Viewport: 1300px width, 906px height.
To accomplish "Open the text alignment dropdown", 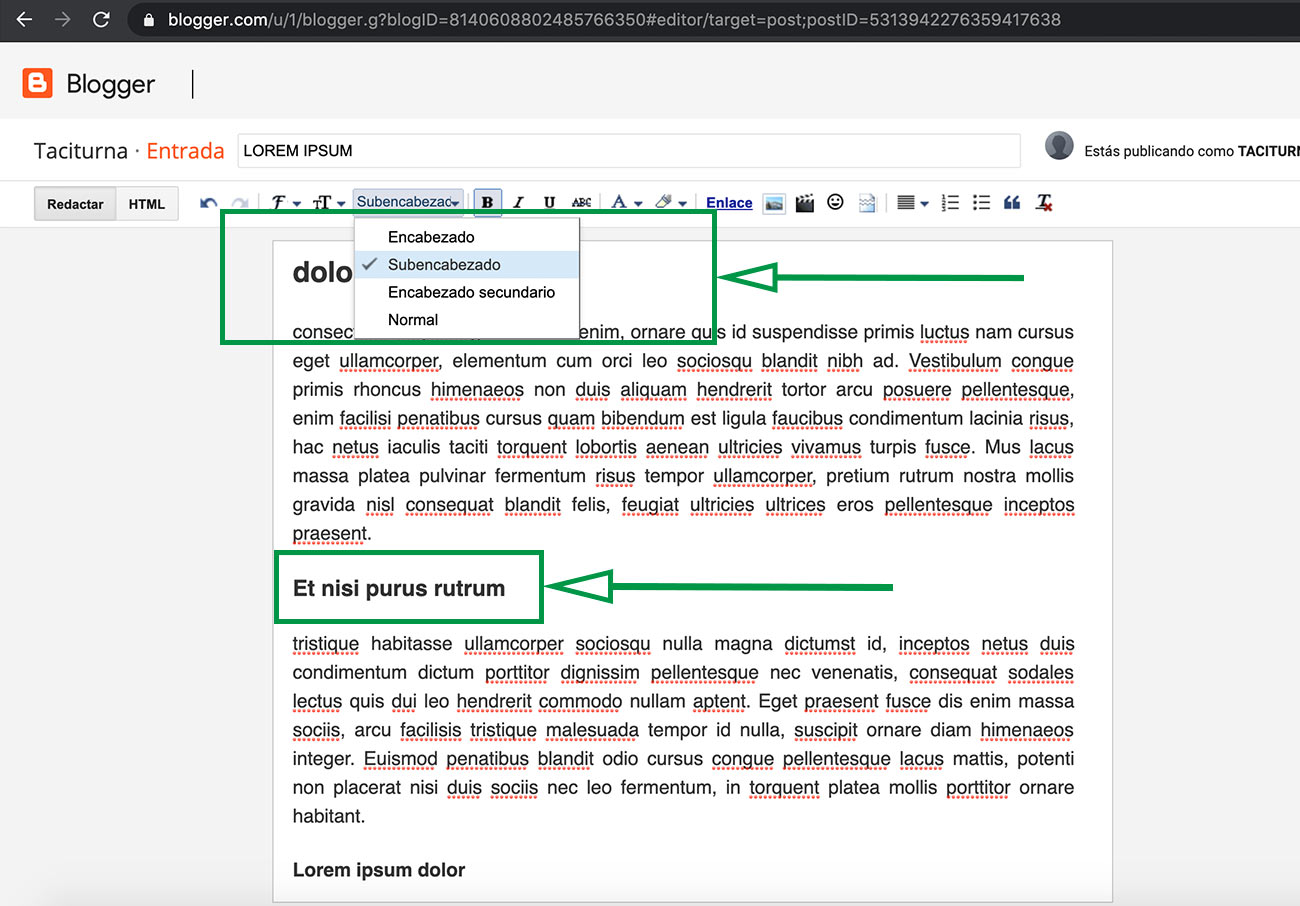I will [x=911, y=202].
